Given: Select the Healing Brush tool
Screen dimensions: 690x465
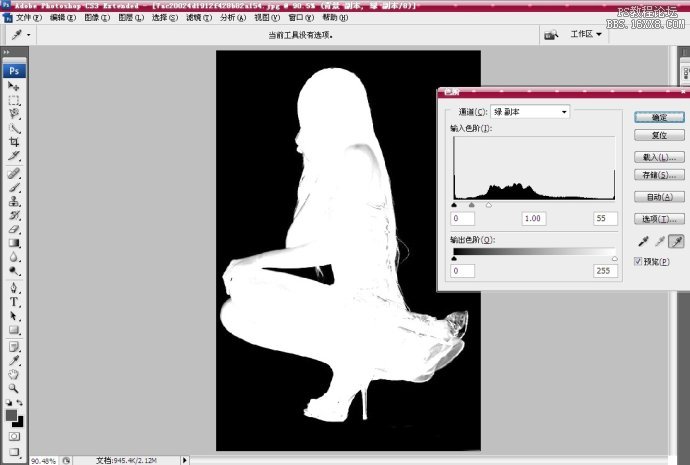Looking at the screenshot, I should click(14, 173).
